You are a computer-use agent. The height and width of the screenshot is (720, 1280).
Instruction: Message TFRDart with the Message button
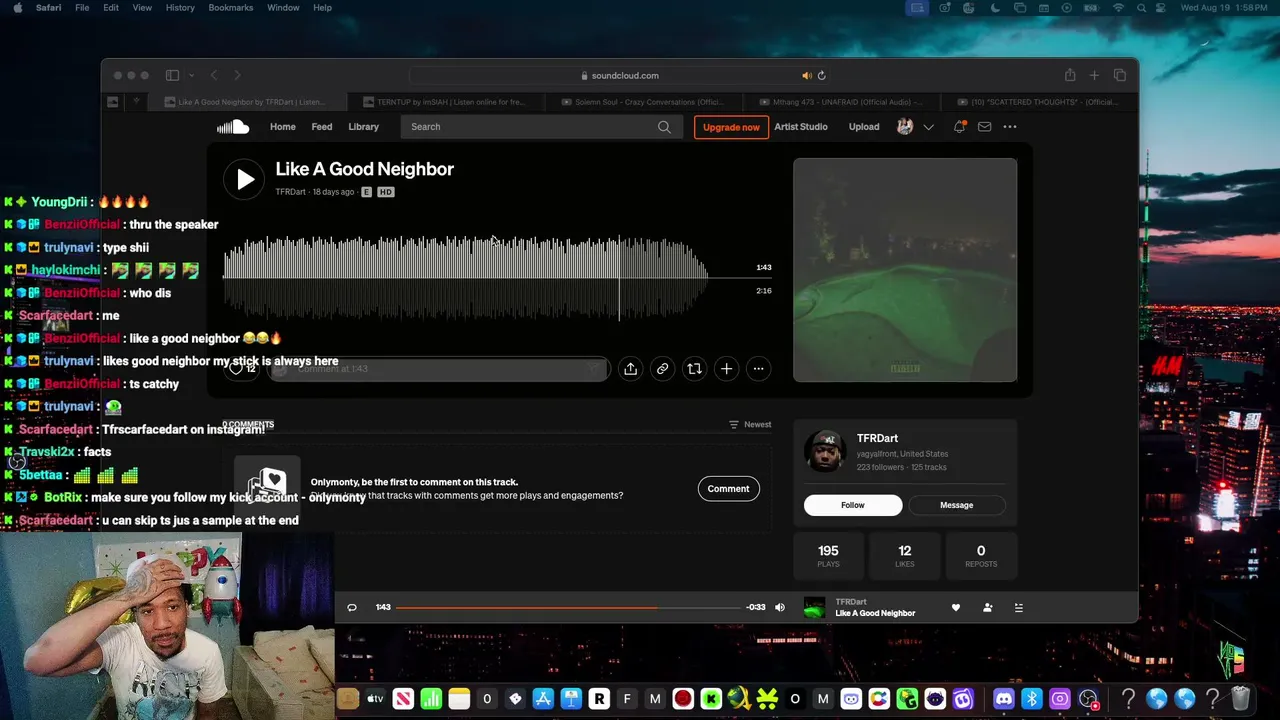tap(956, 505)
